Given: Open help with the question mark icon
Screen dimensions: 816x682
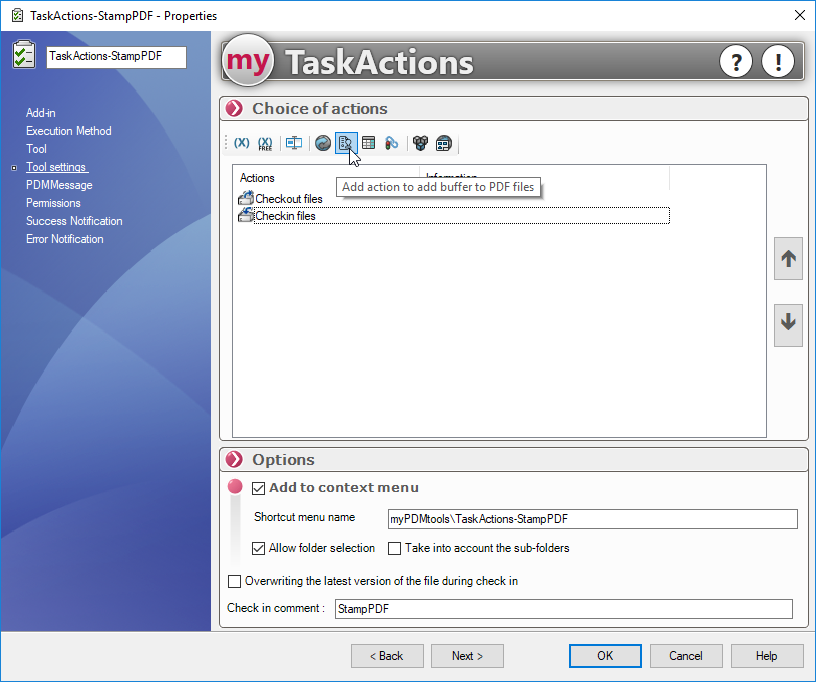Looking at the screenshot, I should click(x=736, y=62).
